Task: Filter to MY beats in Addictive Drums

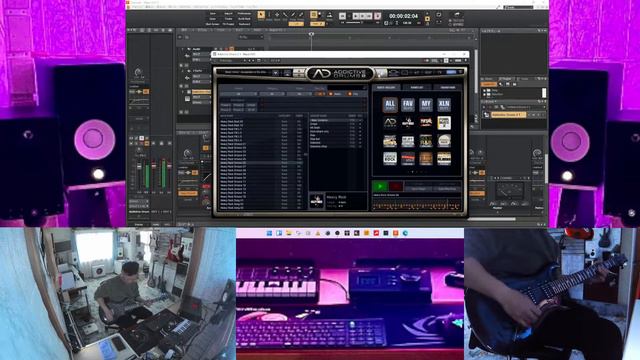Action: tap(426, 104)
